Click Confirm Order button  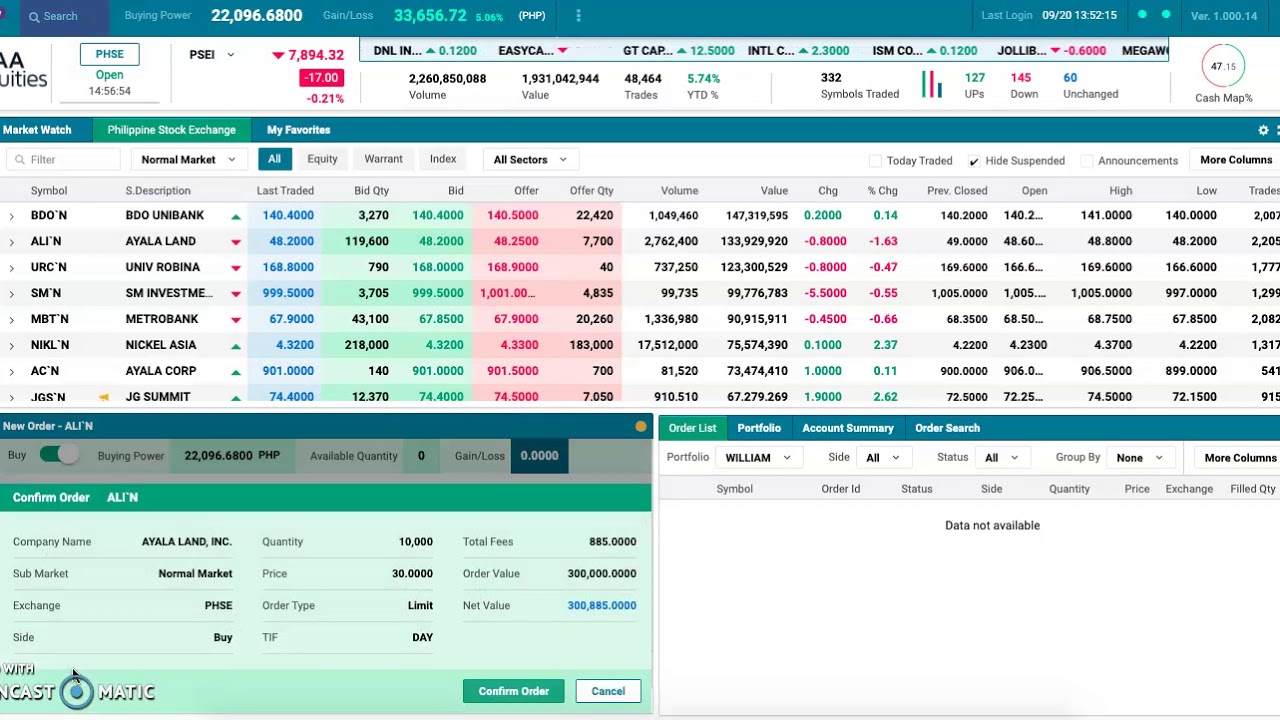[x=514, y=691]
